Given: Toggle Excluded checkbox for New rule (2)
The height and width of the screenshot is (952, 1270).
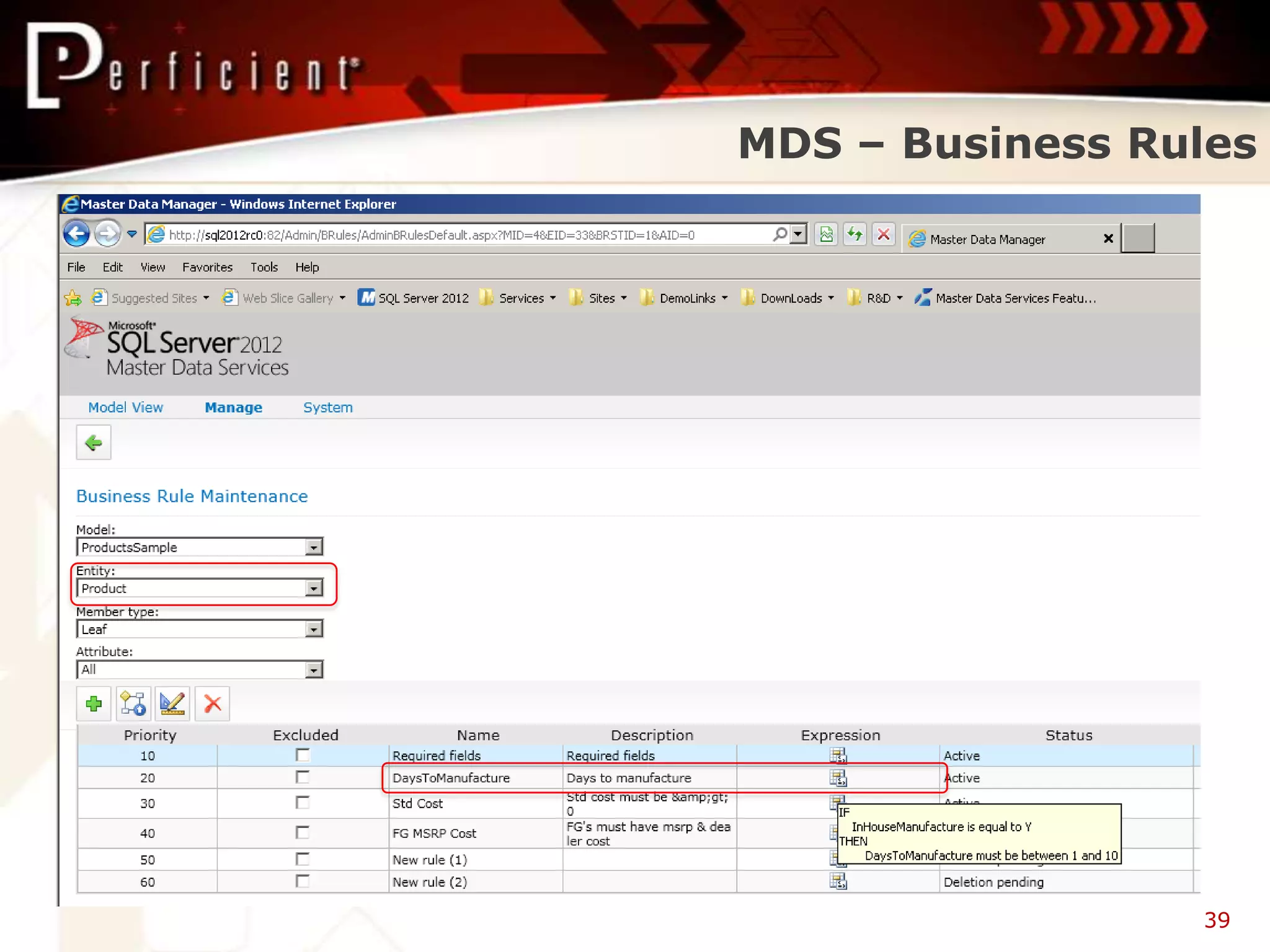Looking at the screenshot, I should tap(303, 881).
